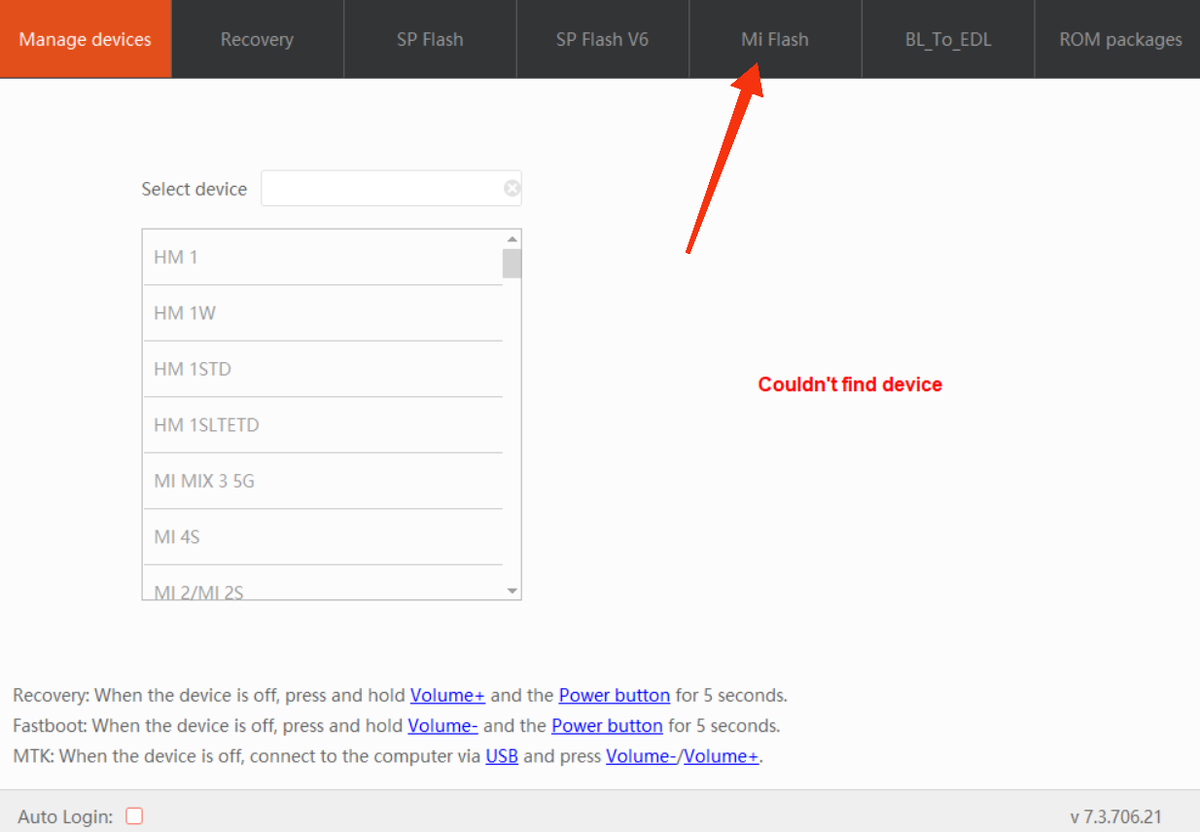
Task: Select the BL_To_EDL tab
Action: point(947,39)
